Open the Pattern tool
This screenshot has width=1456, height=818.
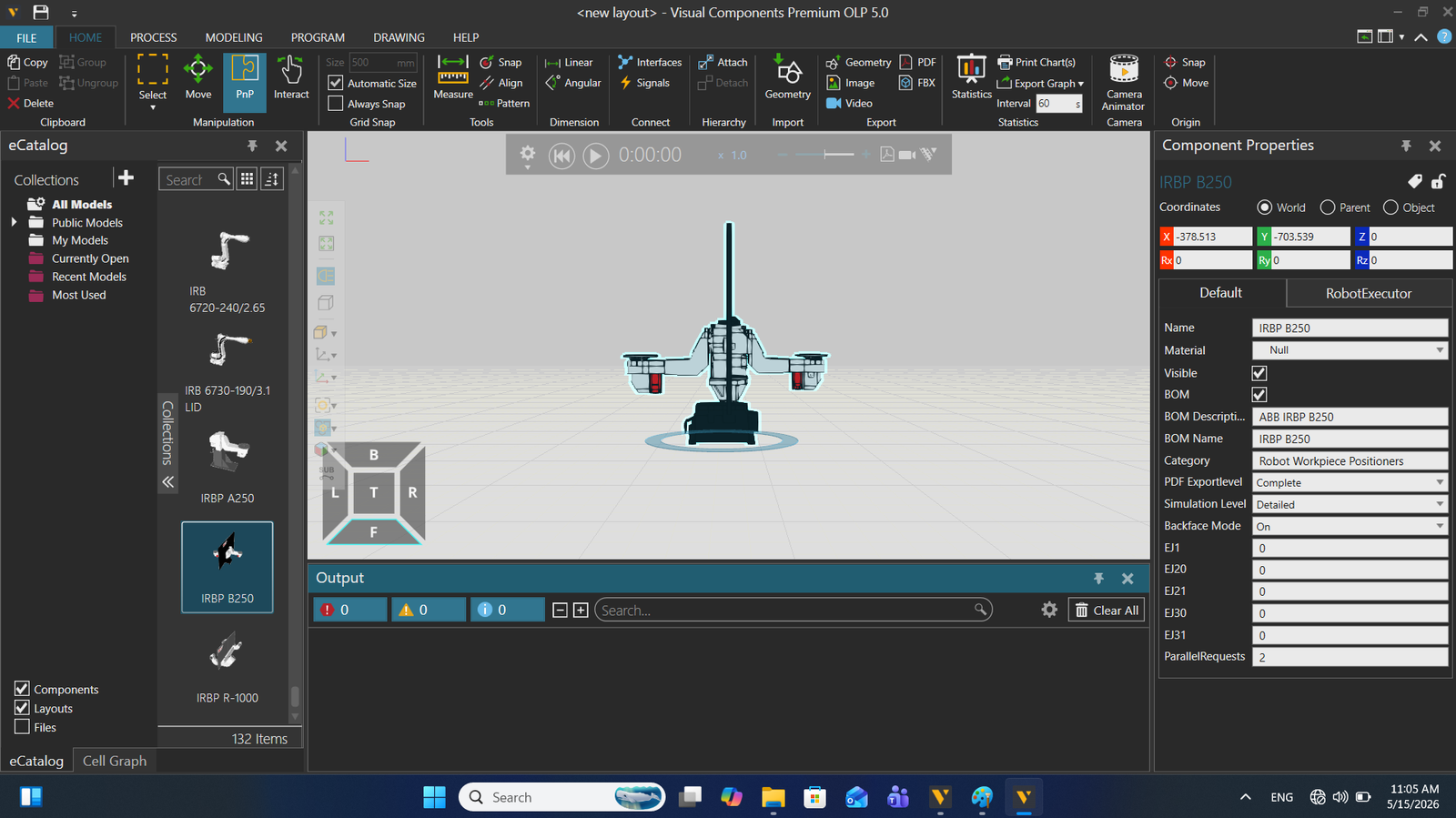504,104
